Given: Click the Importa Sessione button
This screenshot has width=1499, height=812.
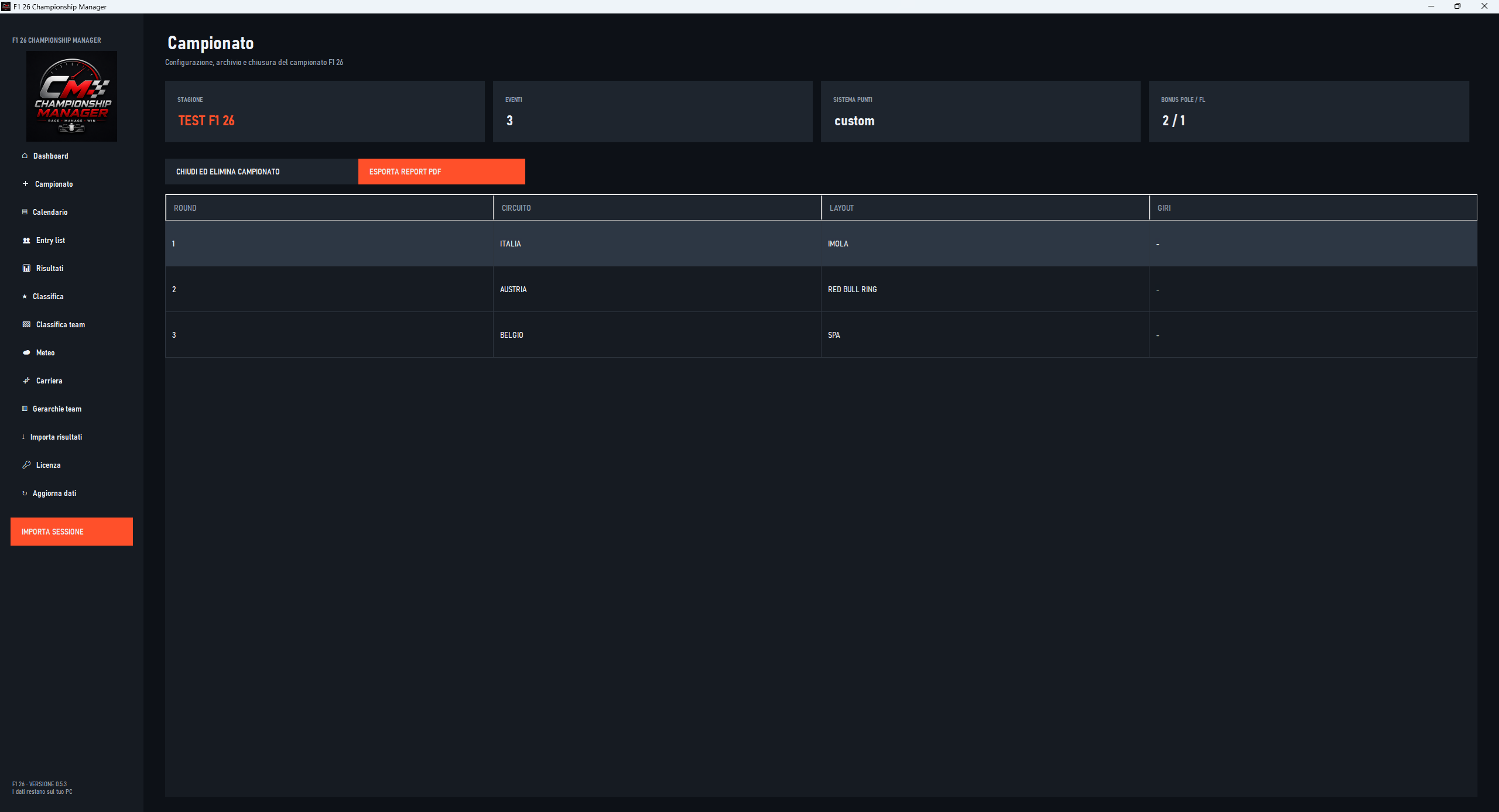Looking at the screenshot, I should (71, 532).
